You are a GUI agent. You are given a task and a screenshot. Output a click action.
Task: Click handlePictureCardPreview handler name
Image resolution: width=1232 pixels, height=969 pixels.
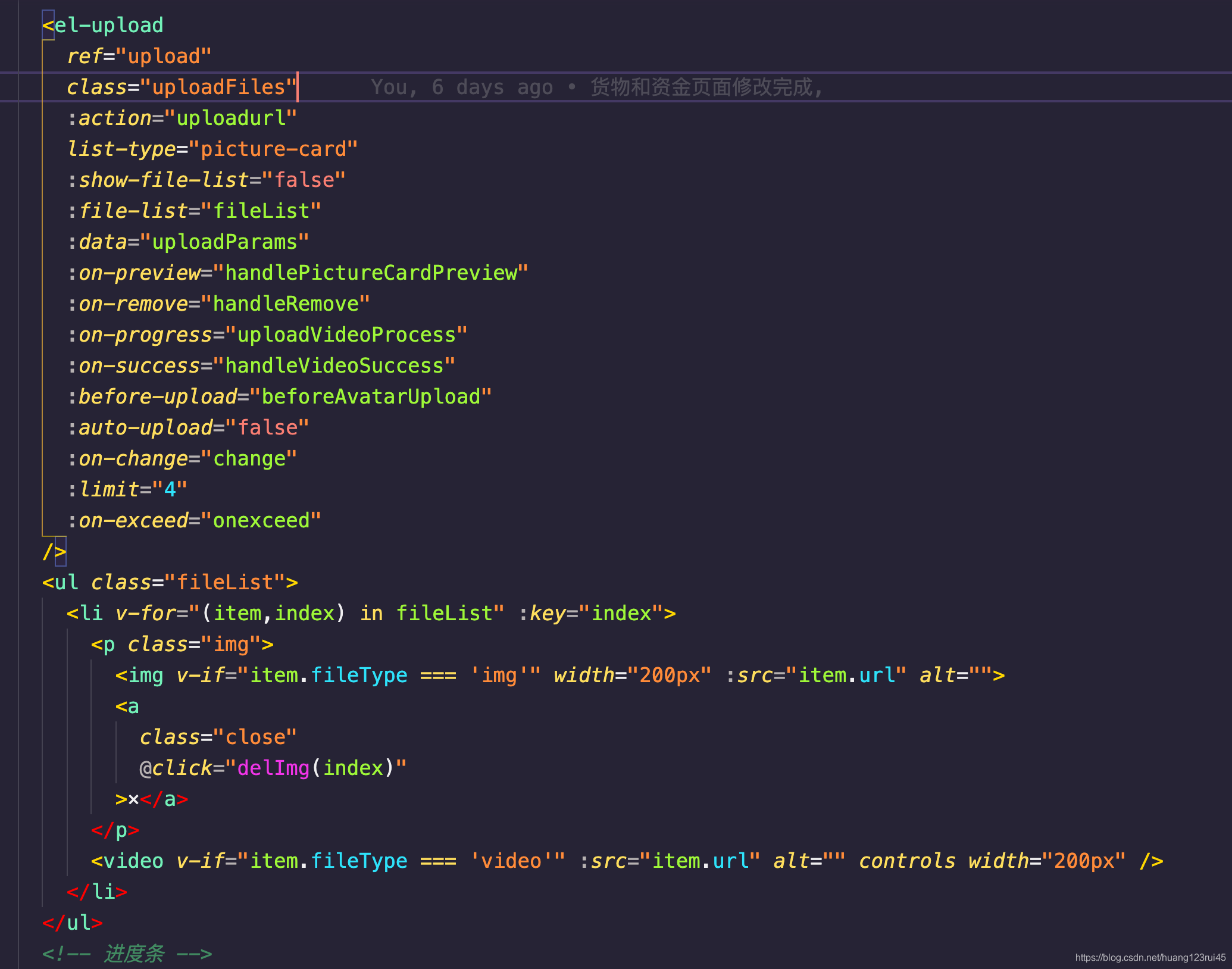371,273
